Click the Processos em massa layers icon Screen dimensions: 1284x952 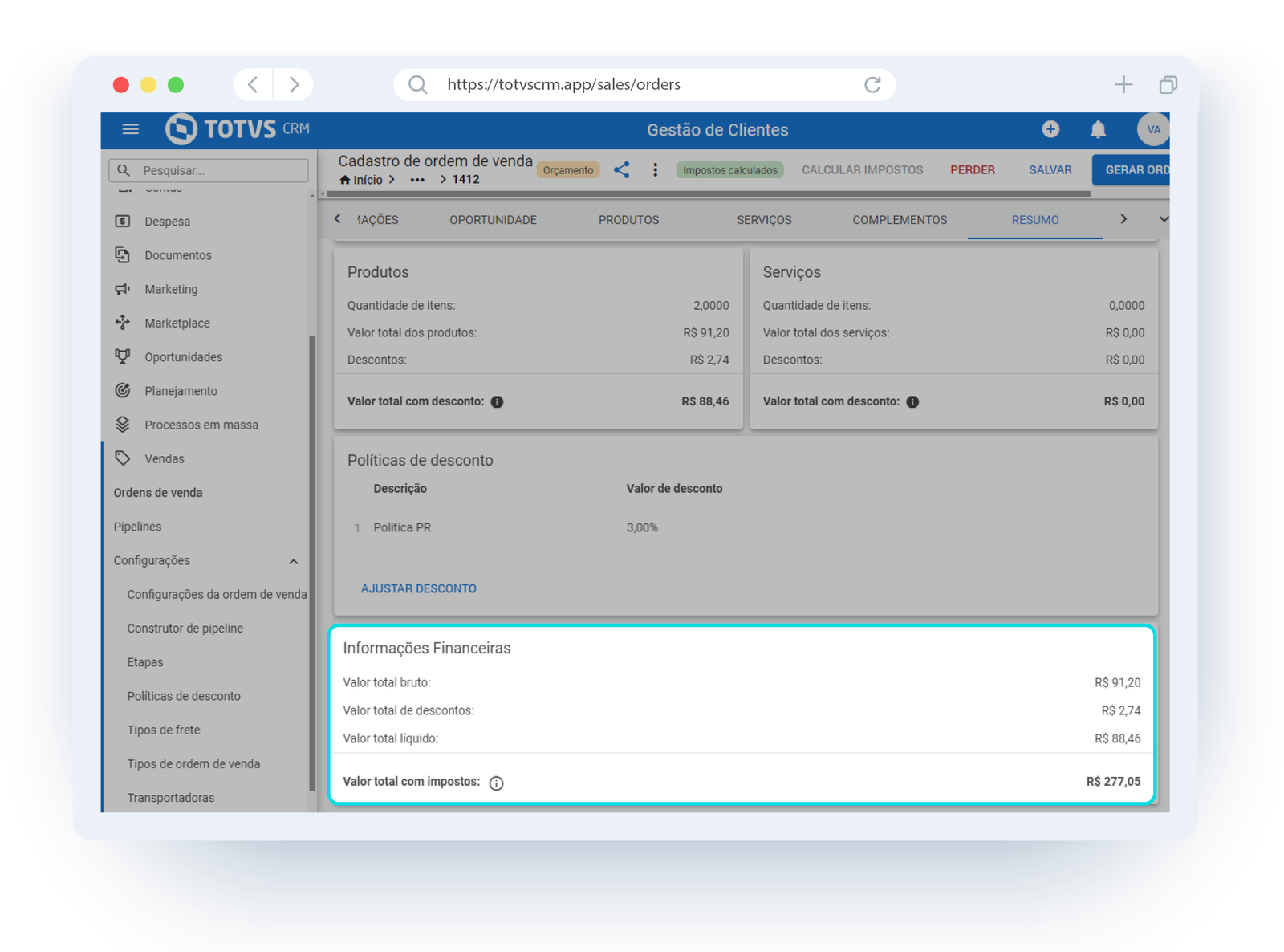point(123,425)
